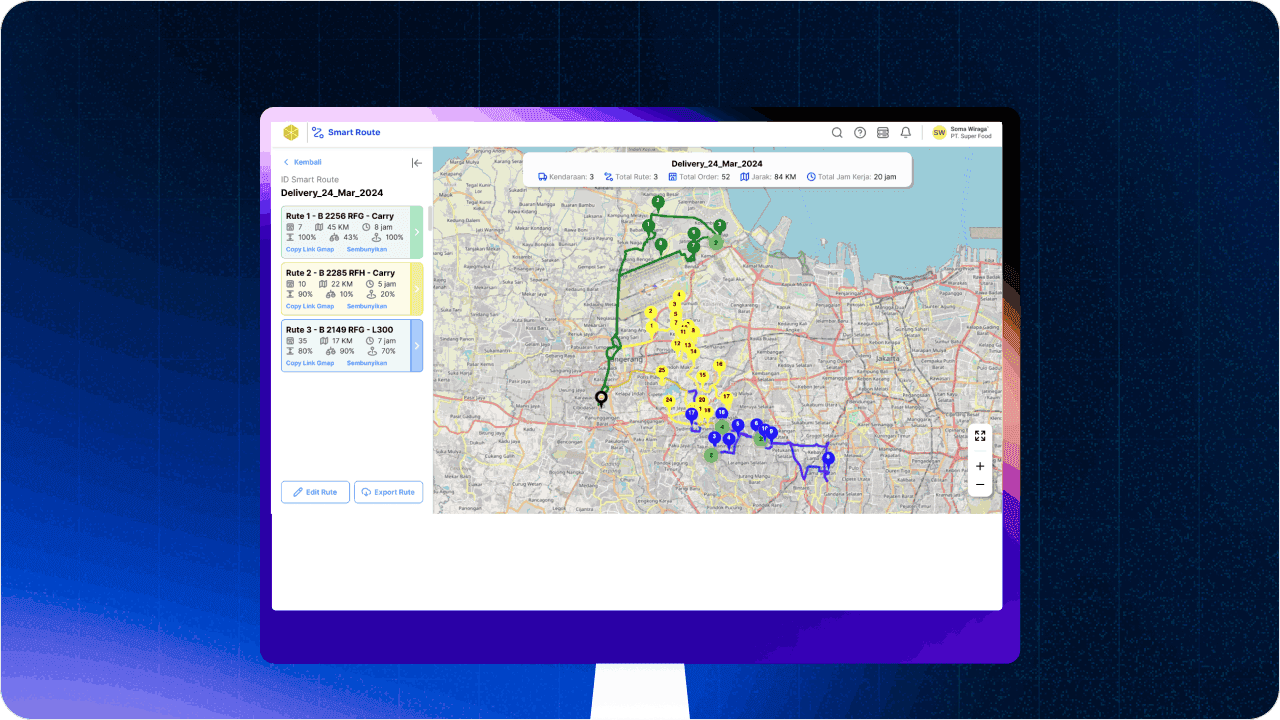Hide Rute 3 via Sembunyikan

point(366,363)
